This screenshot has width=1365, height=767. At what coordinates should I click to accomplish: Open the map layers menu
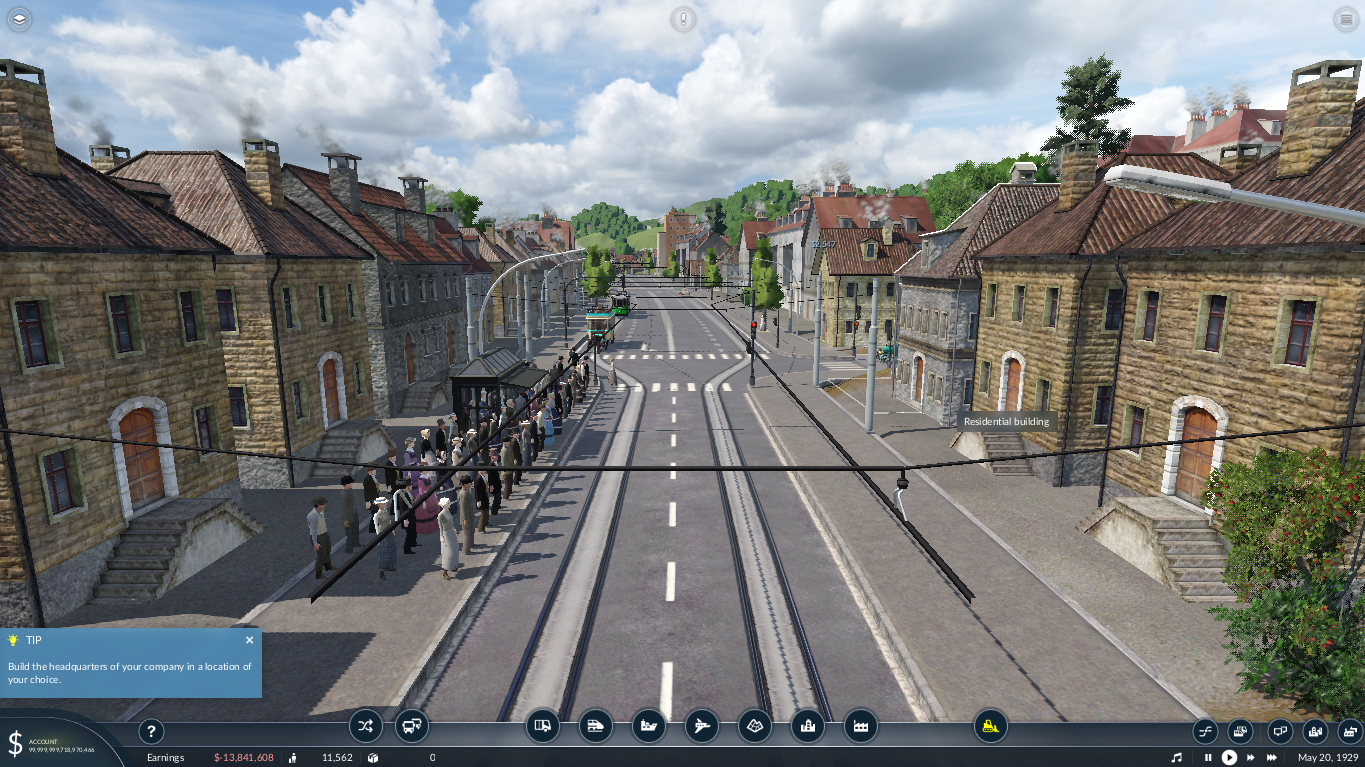[x=20, y=19]
